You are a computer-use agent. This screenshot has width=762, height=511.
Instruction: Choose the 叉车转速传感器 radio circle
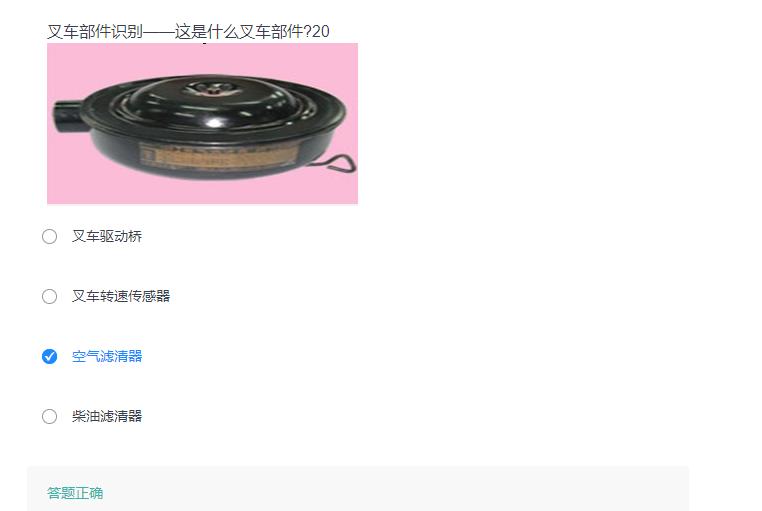tap(50, 296)
